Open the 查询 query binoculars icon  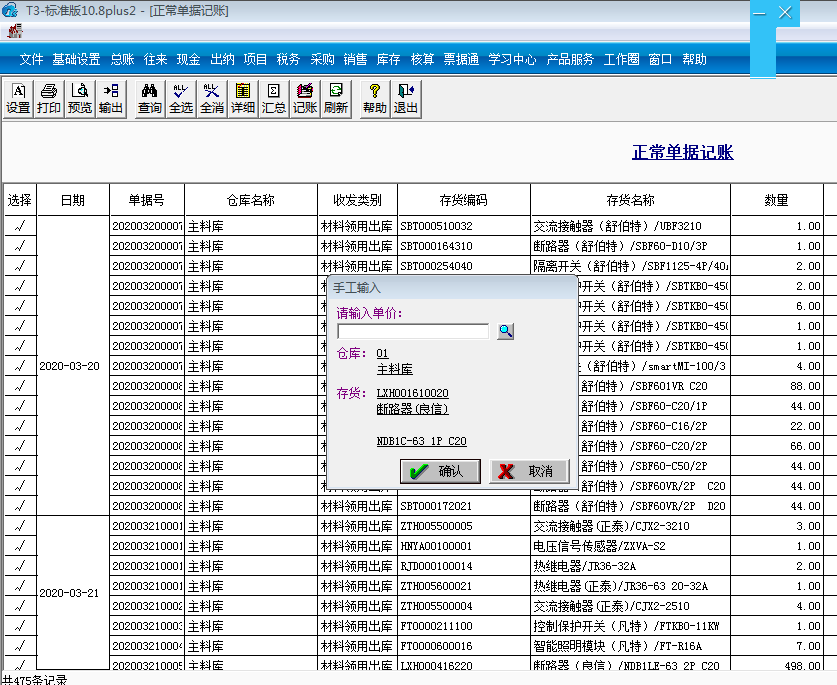point(150,99)
